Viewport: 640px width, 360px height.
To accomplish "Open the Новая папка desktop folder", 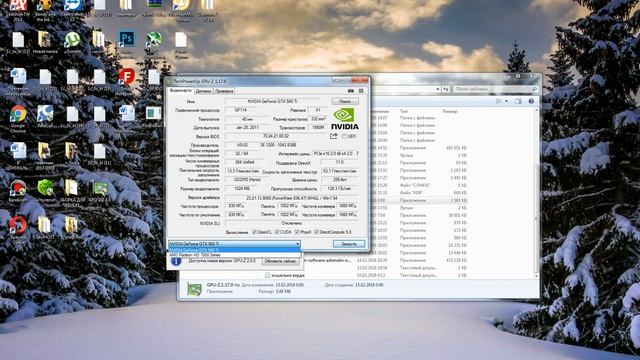I will coord(45,40).
